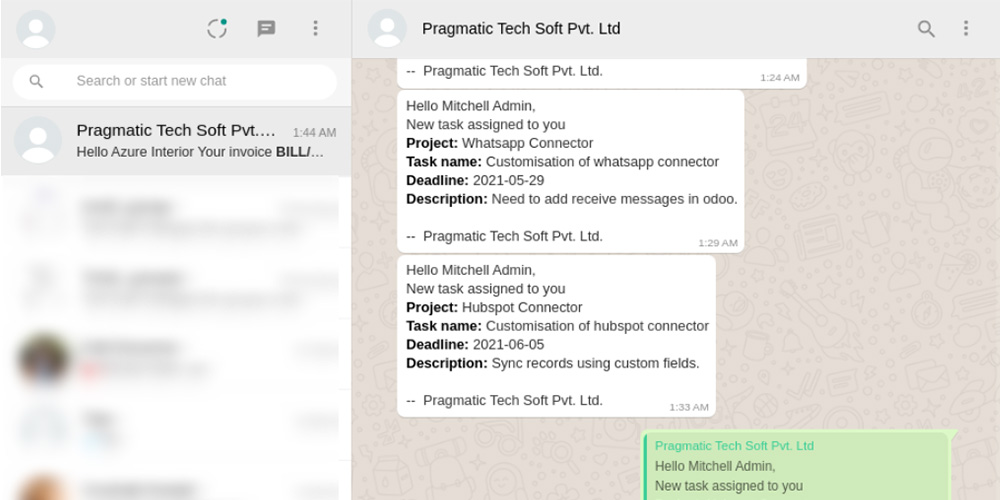Open the Status updates icon
1000x500 pixels.
click(217, 28)
